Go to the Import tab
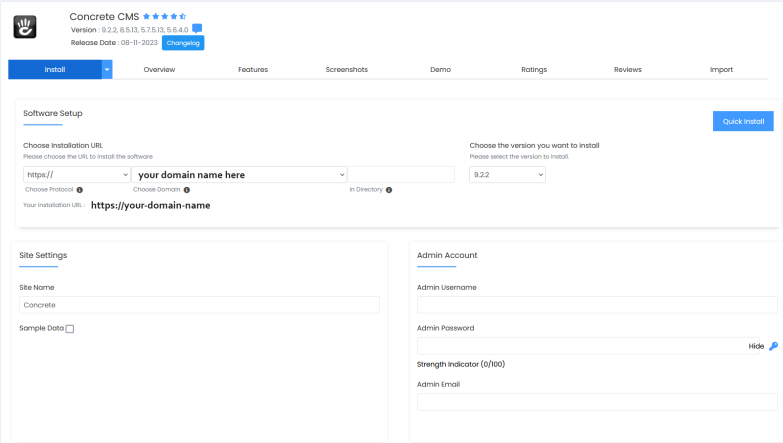The height and width of the screenshot is (443, 783). tap(721, 70)
